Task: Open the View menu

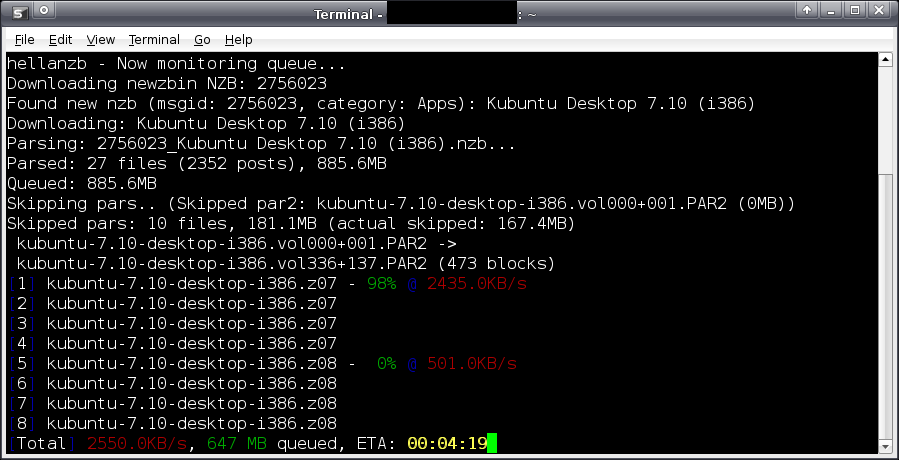Action: (x=101, y=40)
